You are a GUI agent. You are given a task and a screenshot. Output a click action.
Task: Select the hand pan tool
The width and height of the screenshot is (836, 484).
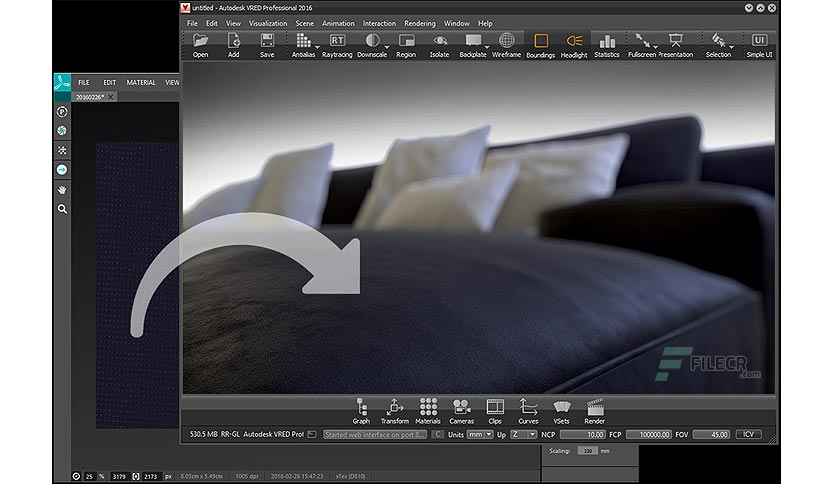point(62,190)
